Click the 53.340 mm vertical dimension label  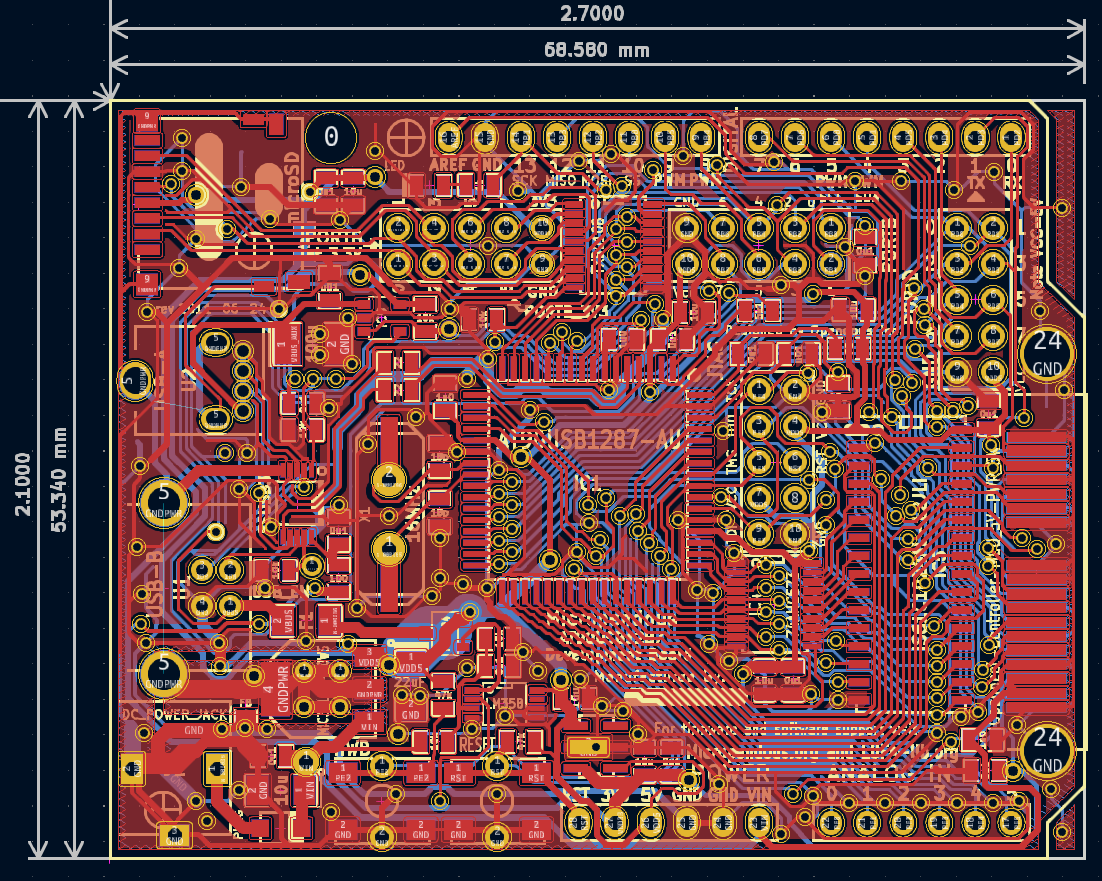point(59,479)
